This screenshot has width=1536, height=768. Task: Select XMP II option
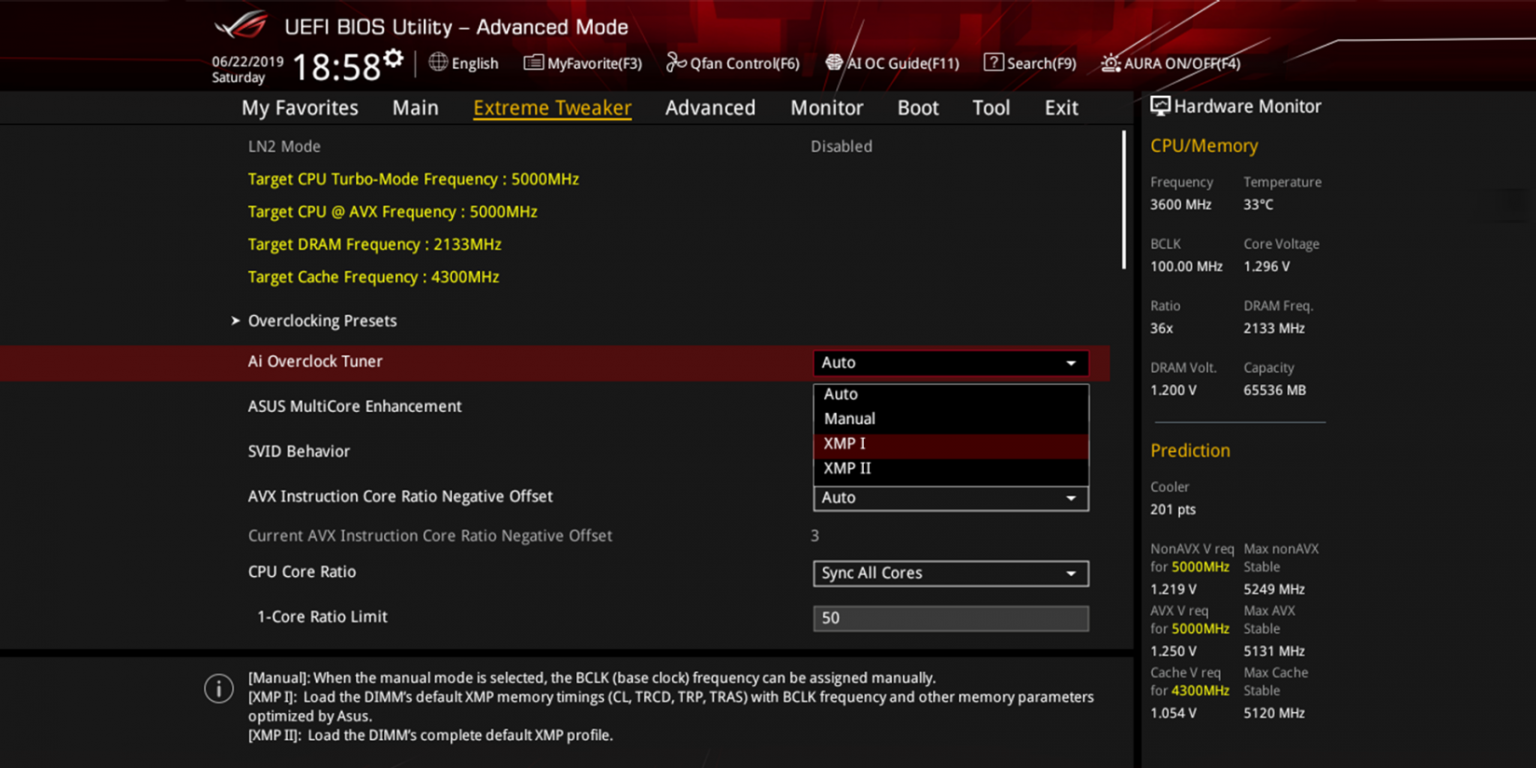(950, 468)
